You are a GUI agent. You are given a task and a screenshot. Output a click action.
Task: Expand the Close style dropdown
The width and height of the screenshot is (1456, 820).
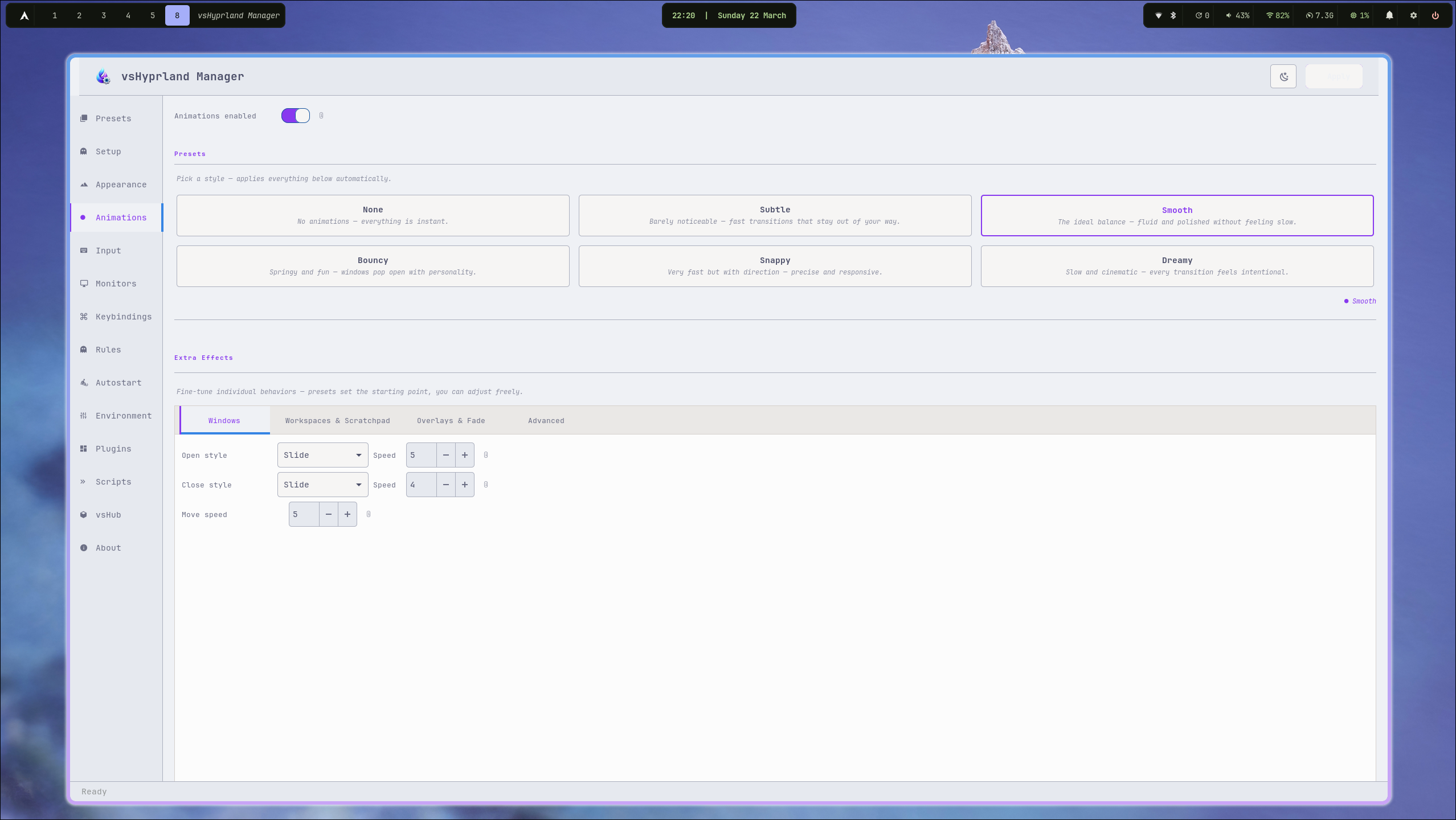point(323,485)
